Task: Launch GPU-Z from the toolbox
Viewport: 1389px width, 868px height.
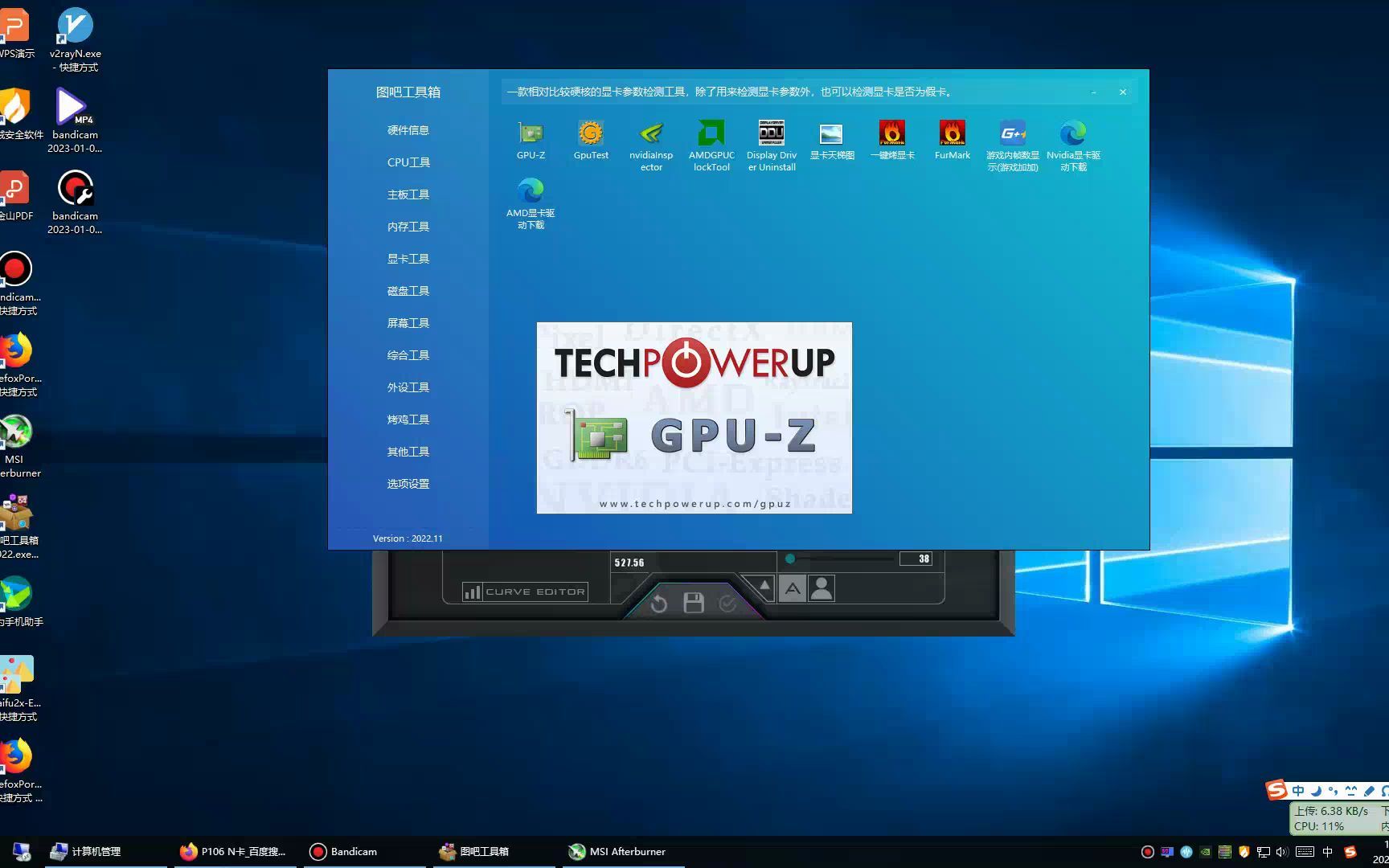Action: pyautogui.click(x=531, y=140)
